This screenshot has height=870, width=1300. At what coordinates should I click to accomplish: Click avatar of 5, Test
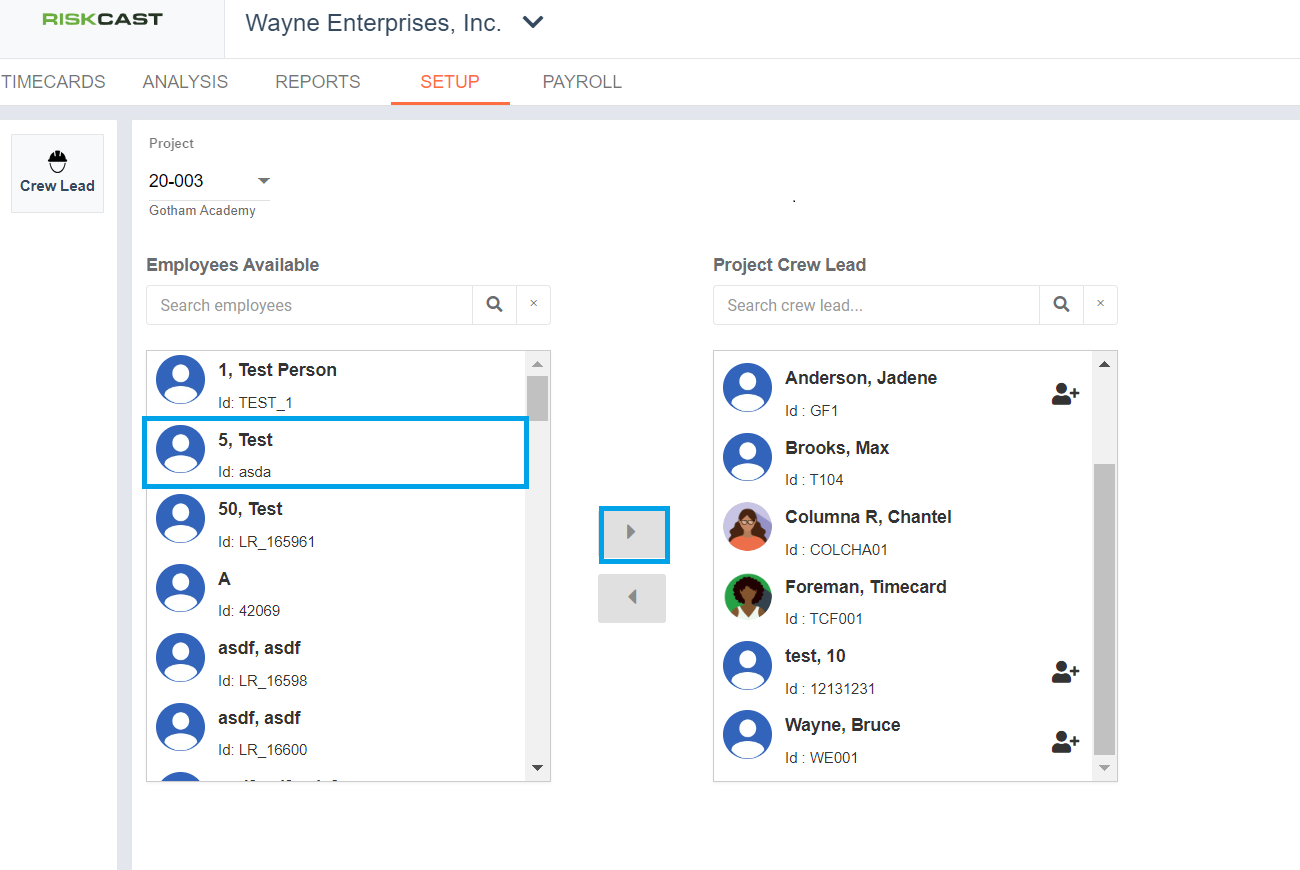[x=181, y=449]
